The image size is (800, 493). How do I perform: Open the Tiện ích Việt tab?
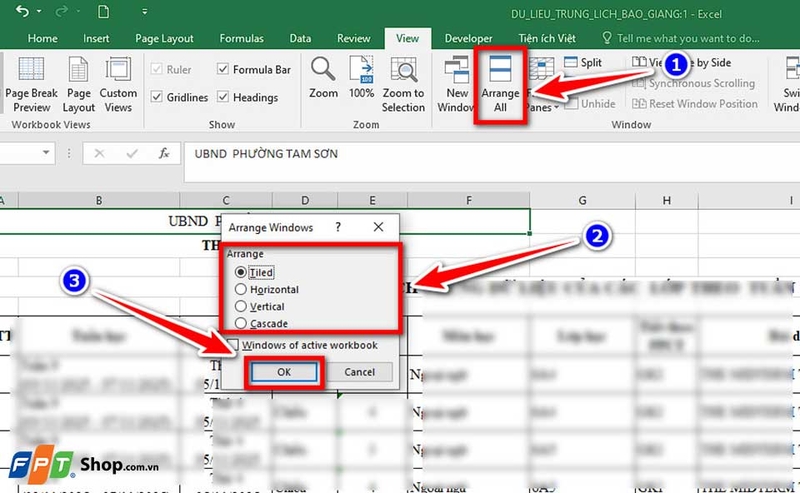point(547,38)
